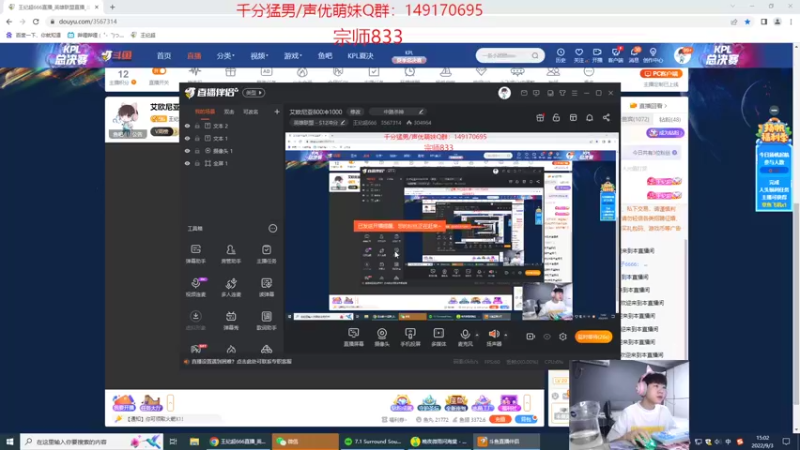Open the Windows Start menu
This screenshot has width=800, height=450.
click(9, 441)
